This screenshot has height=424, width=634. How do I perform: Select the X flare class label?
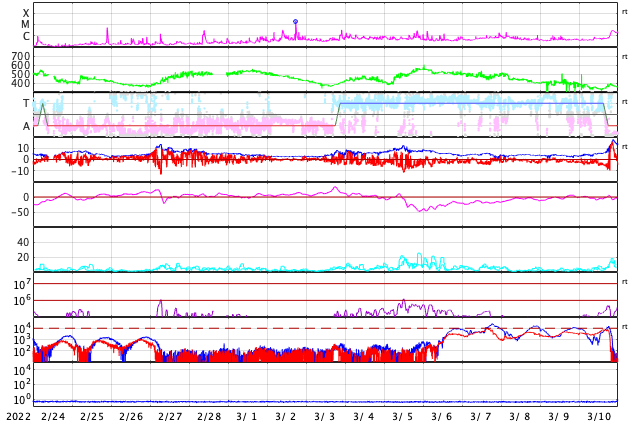[x=26, y=13]
